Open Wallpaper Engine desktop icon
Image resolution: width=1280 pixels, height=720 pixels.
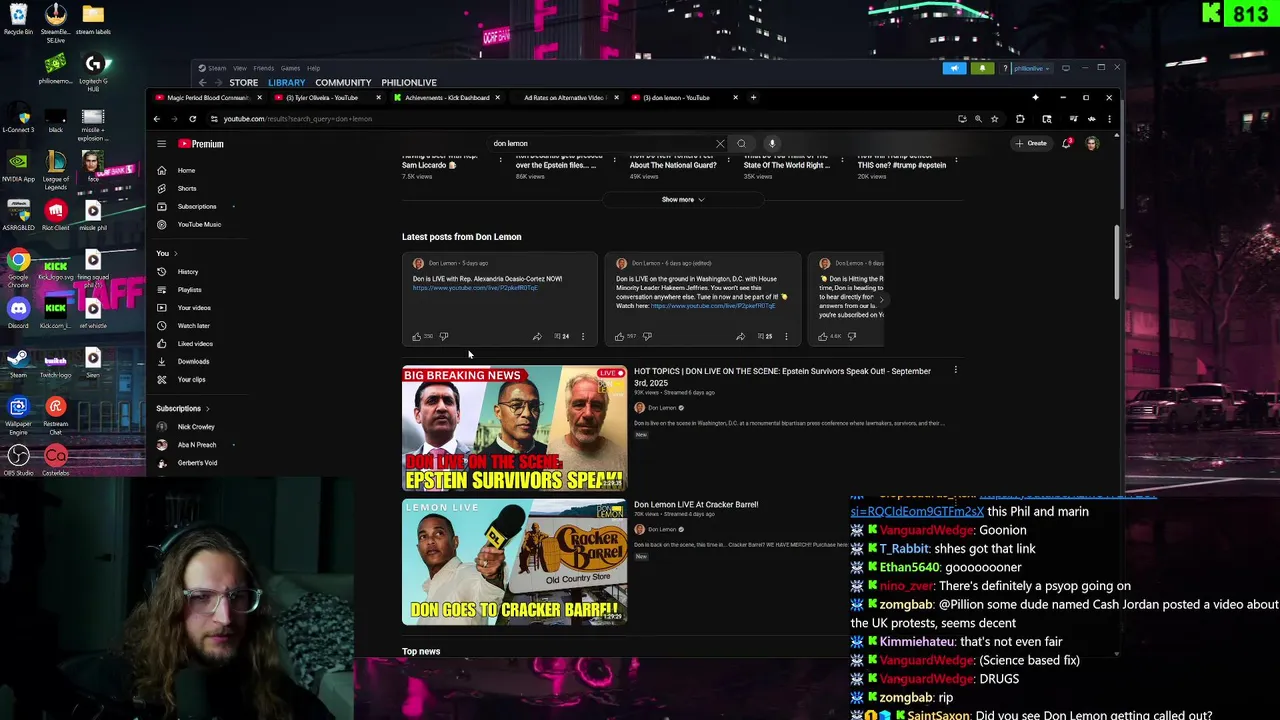18,413
